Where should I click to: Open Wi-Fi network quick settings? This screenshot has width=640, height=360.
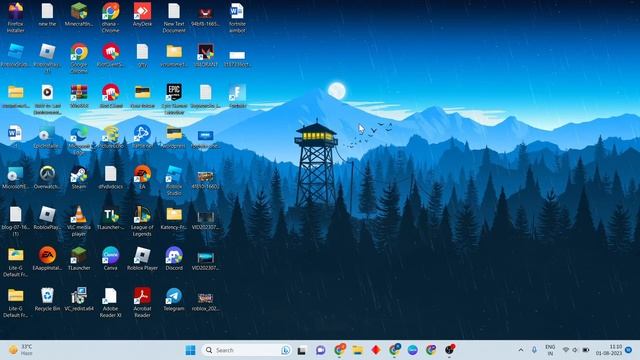point(566,350)
